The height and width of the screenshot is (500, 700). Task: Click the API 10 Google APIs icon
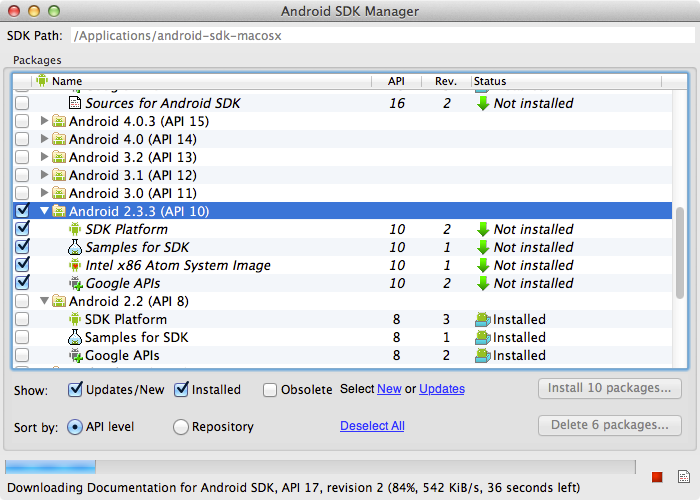point(75,283)
